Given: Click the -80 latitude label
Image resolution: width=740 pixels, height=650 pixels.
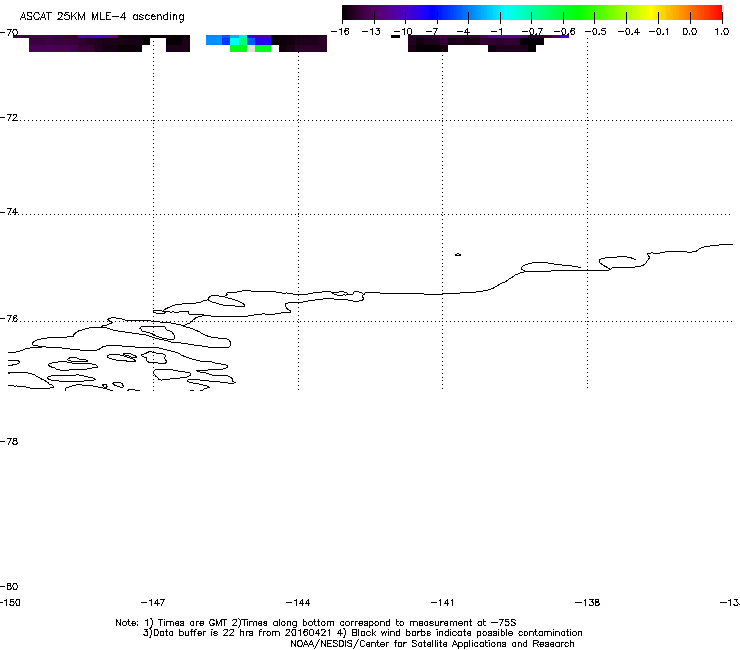Looking at the screenshot, I should click(9, 586).
